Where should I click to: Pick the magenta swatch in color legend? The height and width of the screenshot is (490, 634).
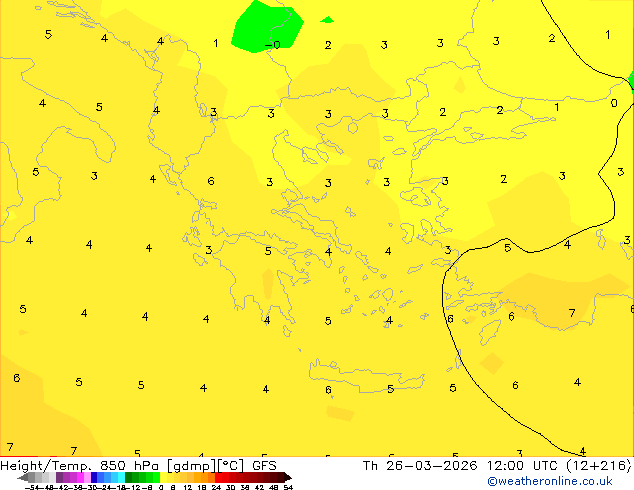click(80, 477)
